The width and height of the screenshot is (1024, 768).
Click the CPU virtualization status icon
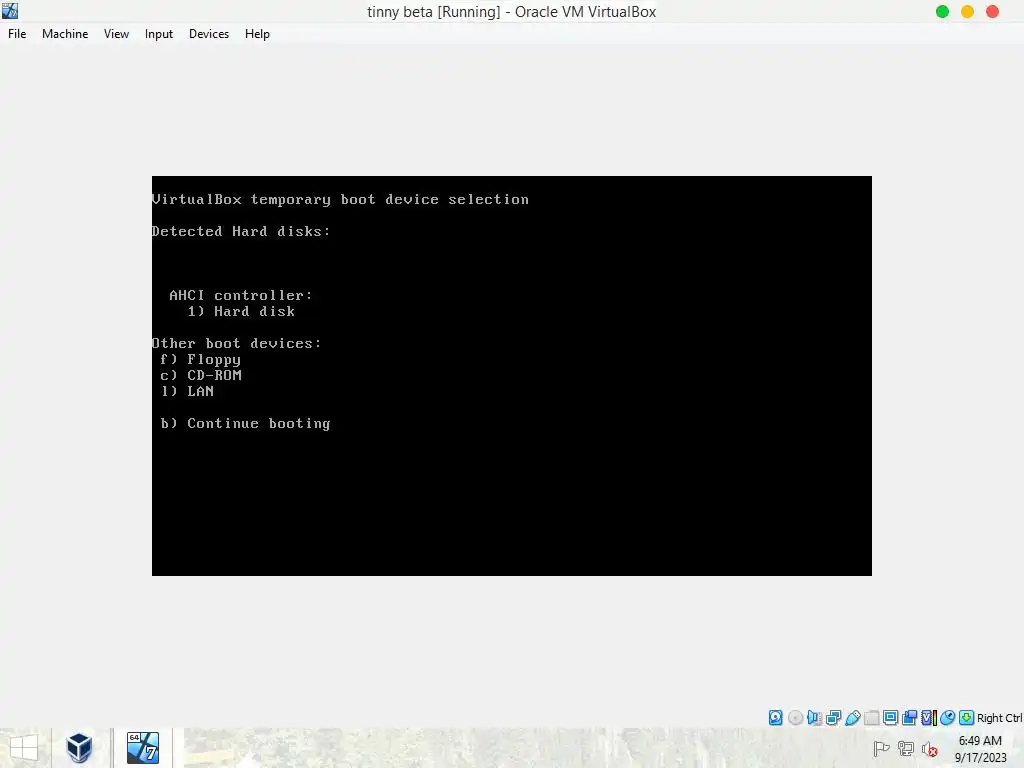click(928, 718)
